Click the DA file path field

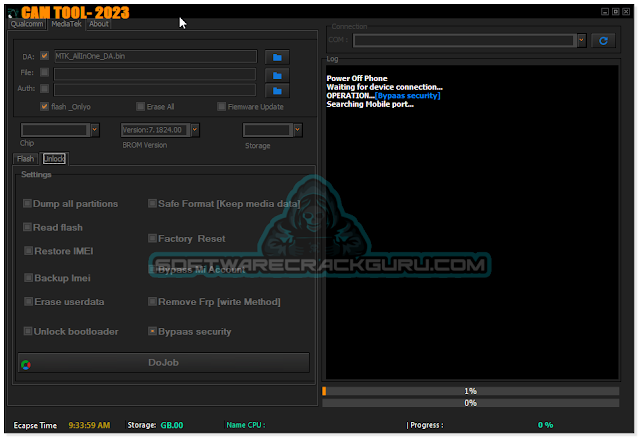(155, 56)
